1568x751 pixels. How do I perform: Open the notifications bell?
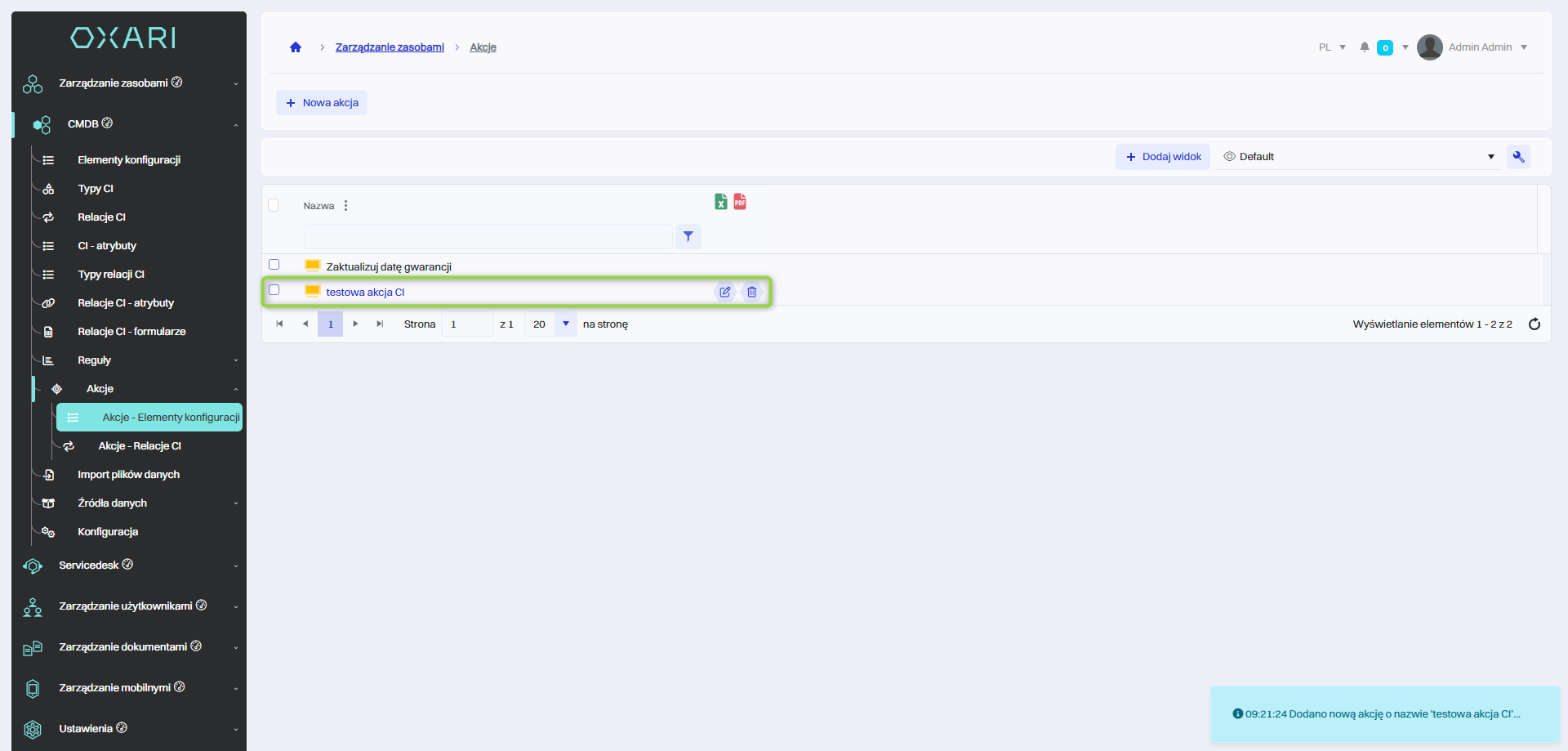pyautogui.click(x=1364, y=47)
